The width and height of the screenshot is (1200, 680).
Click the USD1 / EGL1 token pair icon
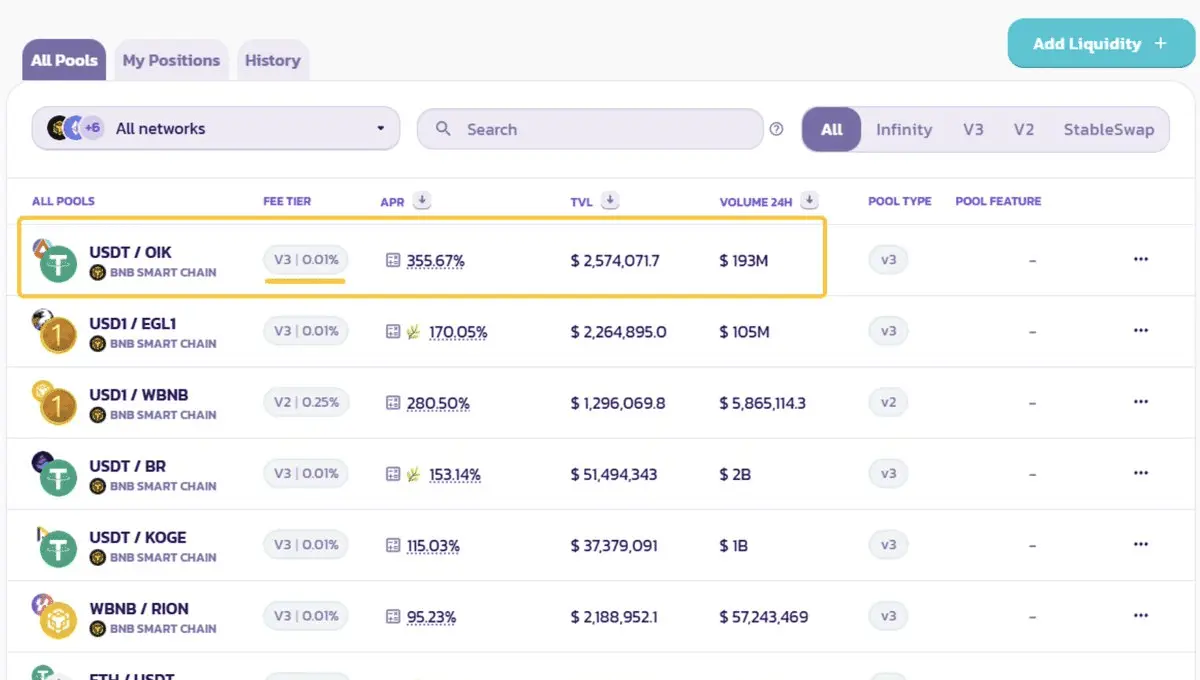55,331
